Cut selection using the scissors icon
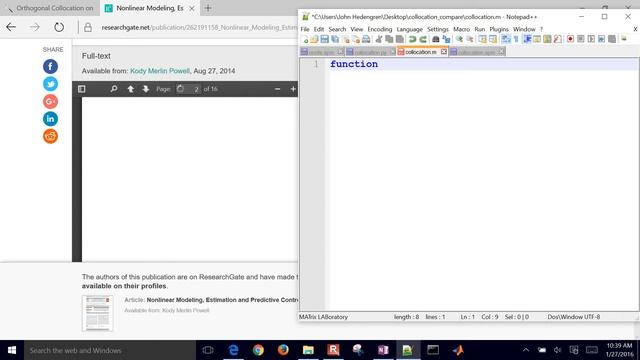Image resolution: width=640 pixels, height=360 pixels. 379,39
